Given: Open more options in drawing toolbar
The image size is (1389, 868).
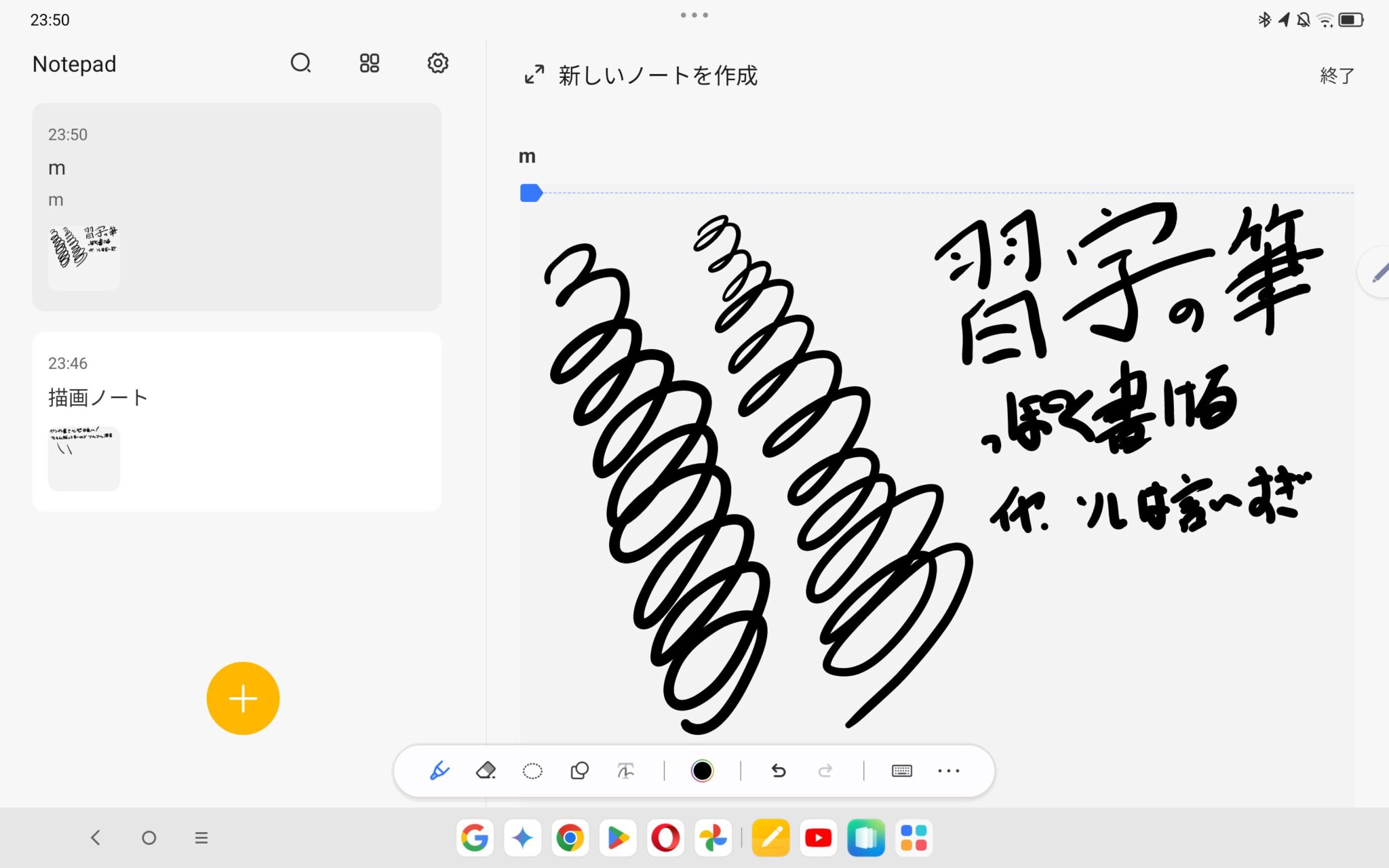Looking at the screenshot, I should tap(948, 771).
